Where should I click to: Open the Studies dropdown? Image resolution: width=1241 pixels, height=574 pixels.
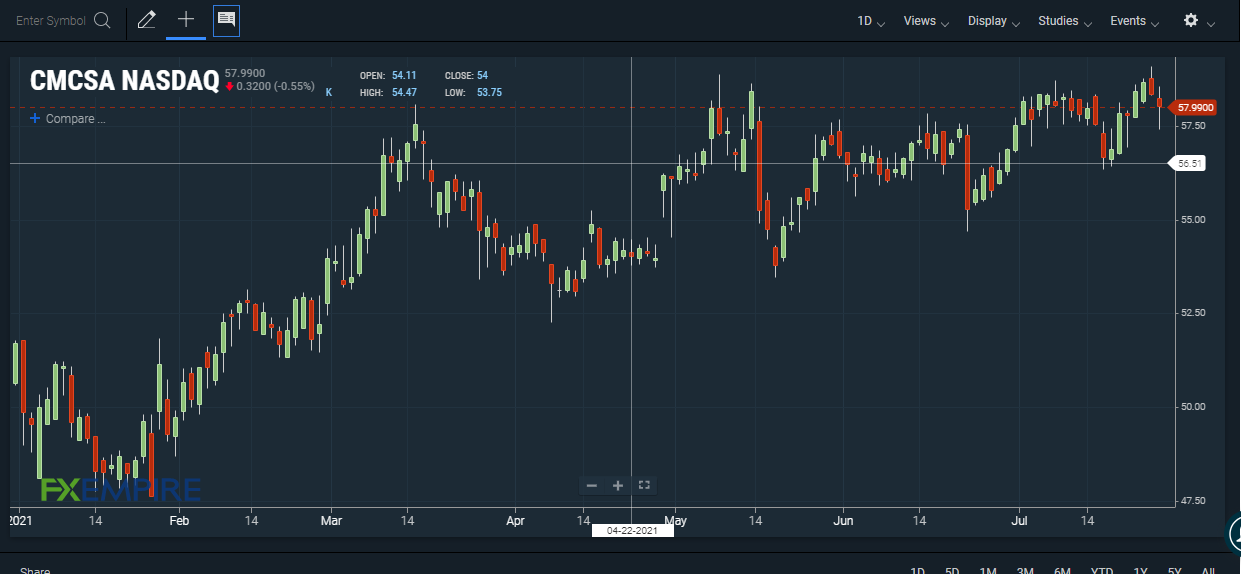pyautogui.click(x=1065, y=21)
